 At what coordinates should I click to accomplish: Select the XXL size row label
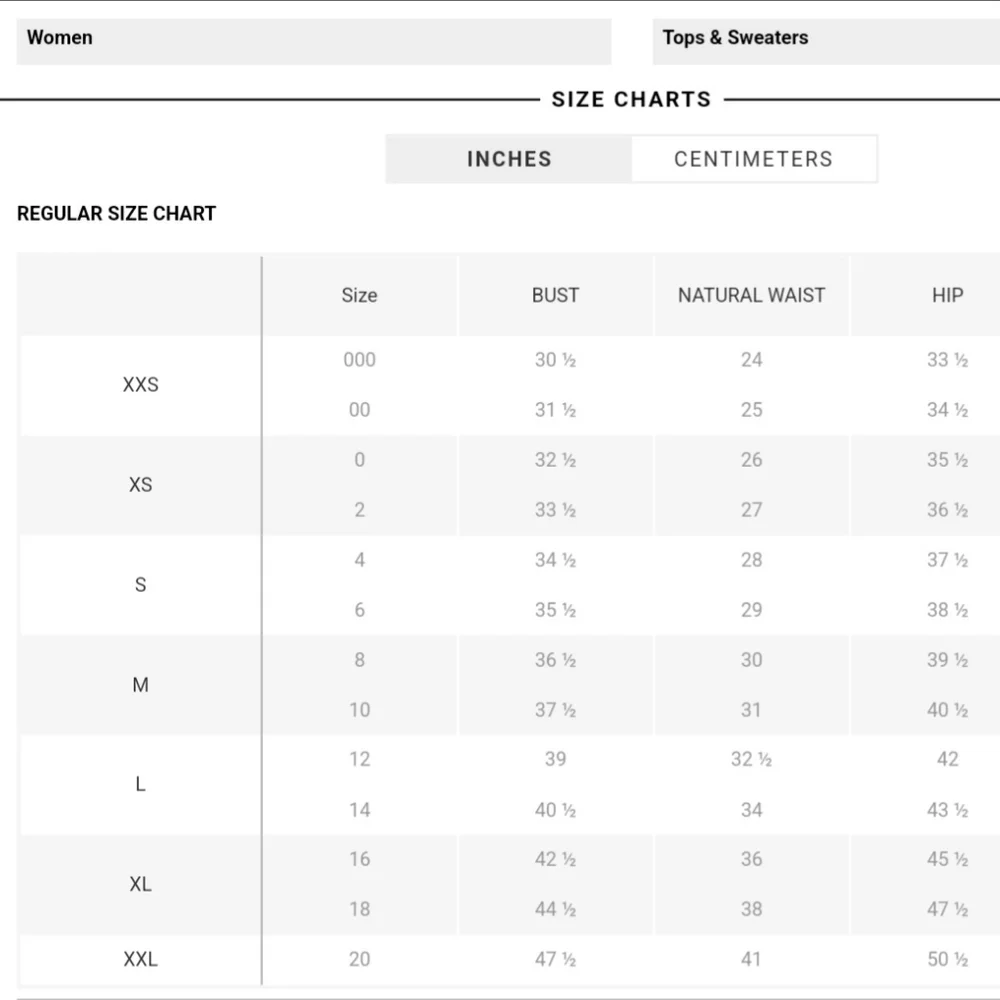(x=140, y=959)
